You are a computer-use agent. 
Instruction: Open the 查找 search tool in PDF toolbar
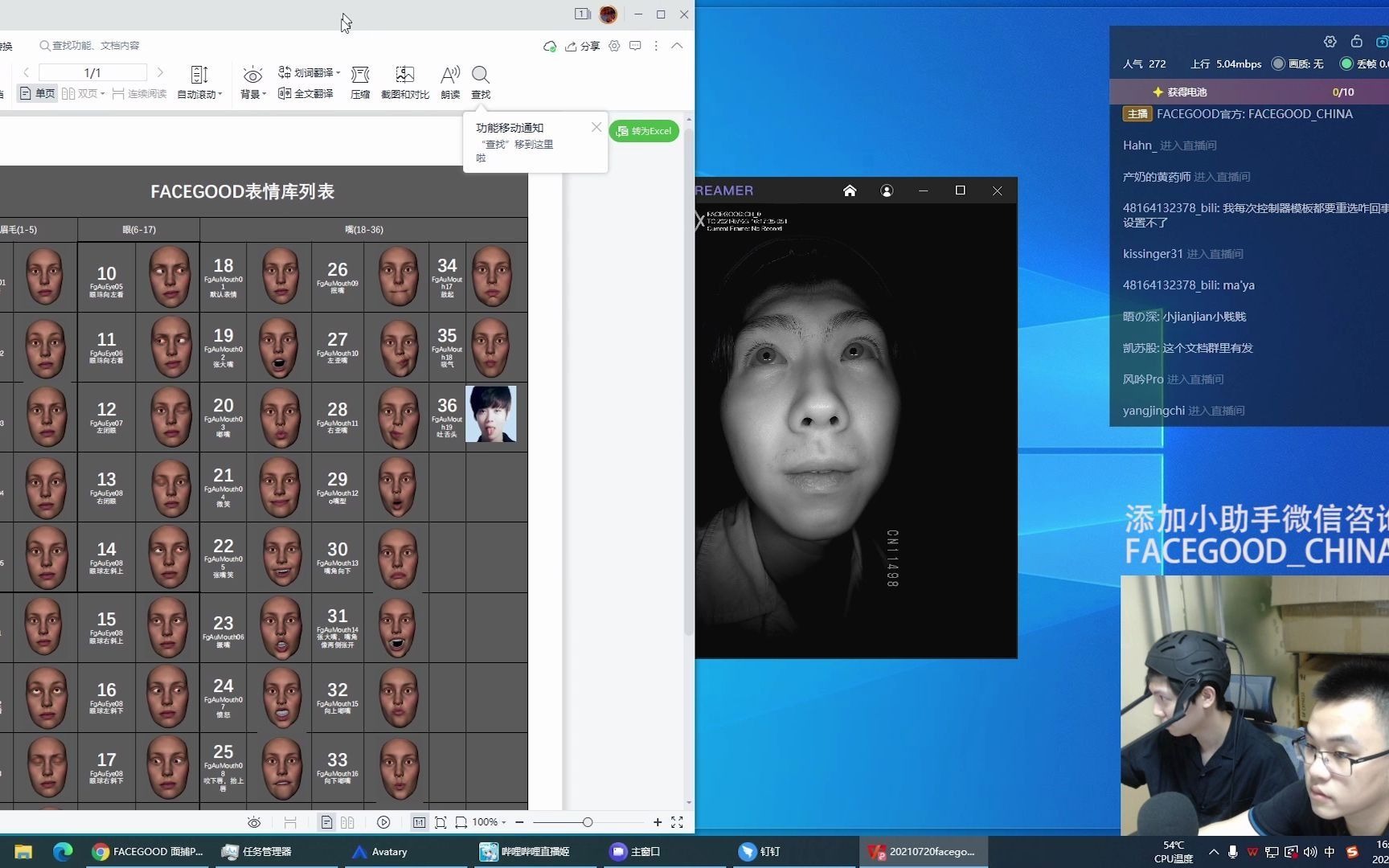(481, 83)
